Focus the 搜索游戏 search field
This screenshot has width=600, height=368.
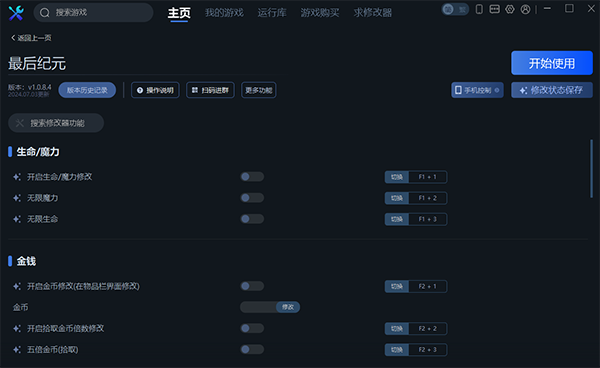coord(93,13)
